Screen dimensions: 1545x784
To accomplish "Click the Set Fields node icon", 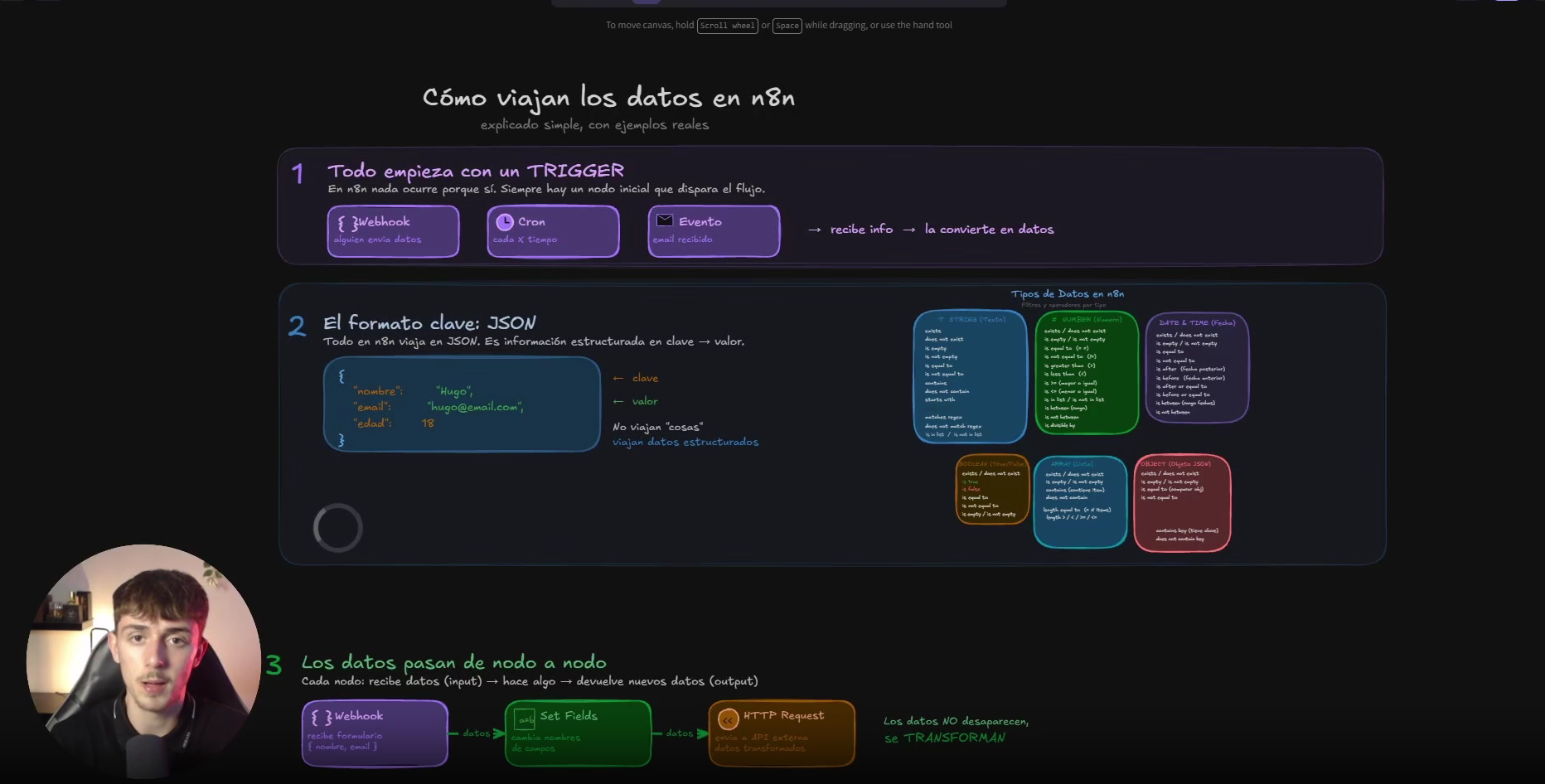I will point(525,719).
